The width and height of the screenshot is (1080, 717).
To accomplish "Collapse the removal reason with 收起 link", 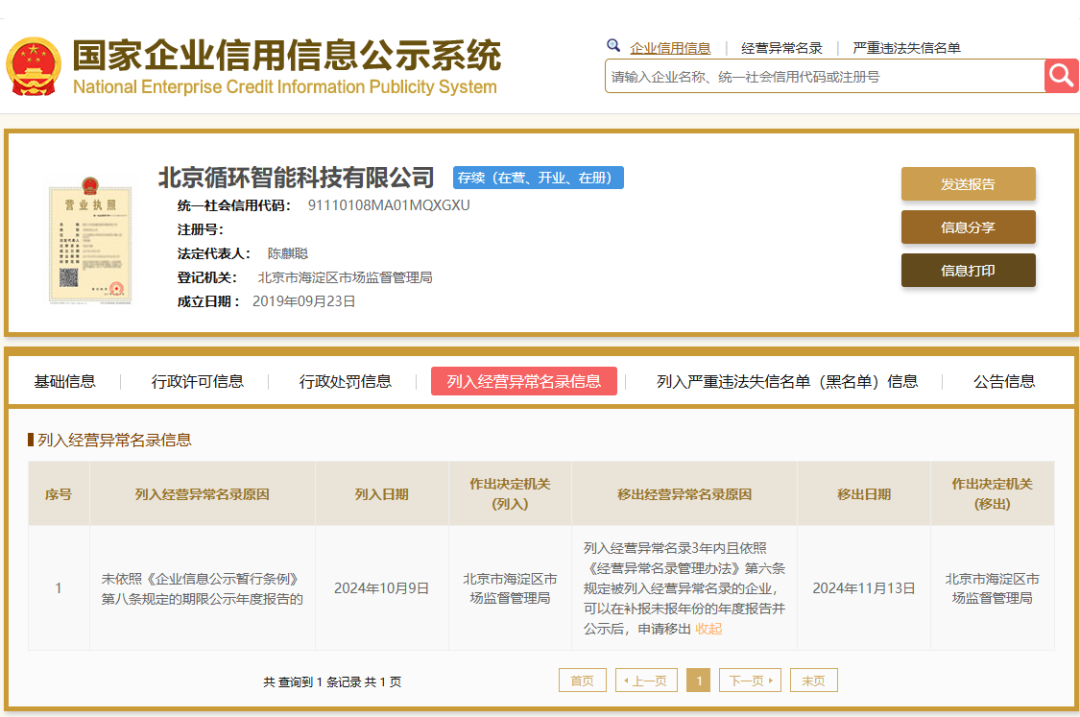I will point(709,629).
